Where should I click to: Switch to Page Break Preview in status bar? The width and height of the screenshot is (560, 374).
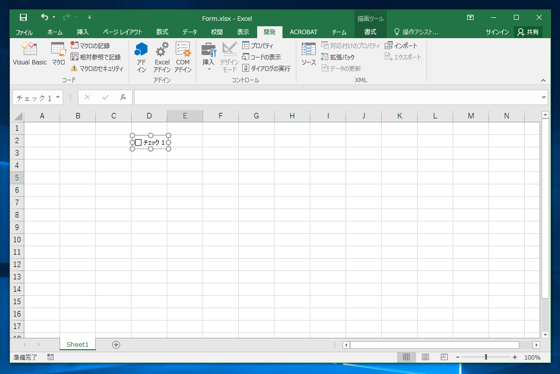444,356
